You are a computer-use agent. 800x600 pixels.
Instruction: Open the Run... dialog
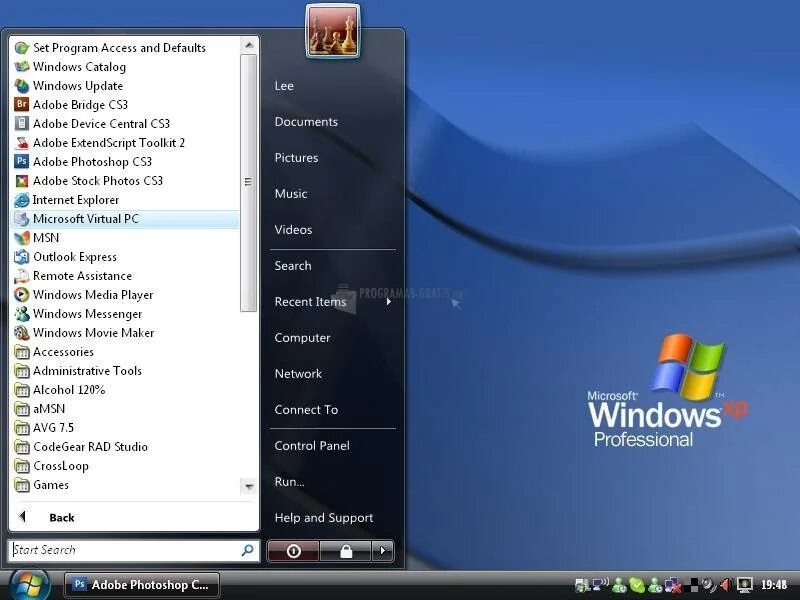[289, 482]
